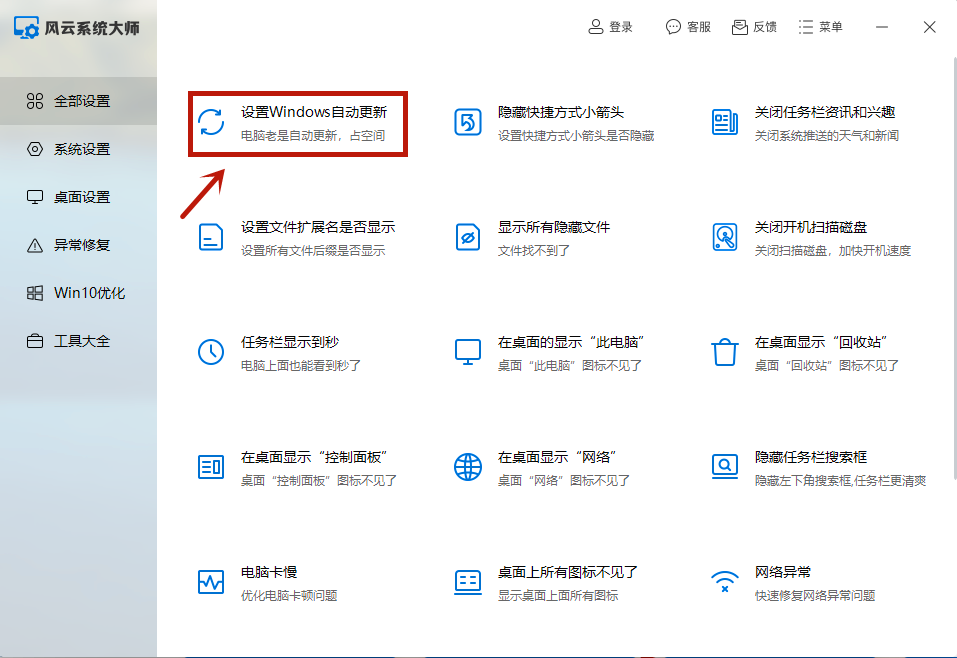This screenshot has height=658, width=957.
Task: Open the 桌面设置 sidebar section
Action: point(78,197)
